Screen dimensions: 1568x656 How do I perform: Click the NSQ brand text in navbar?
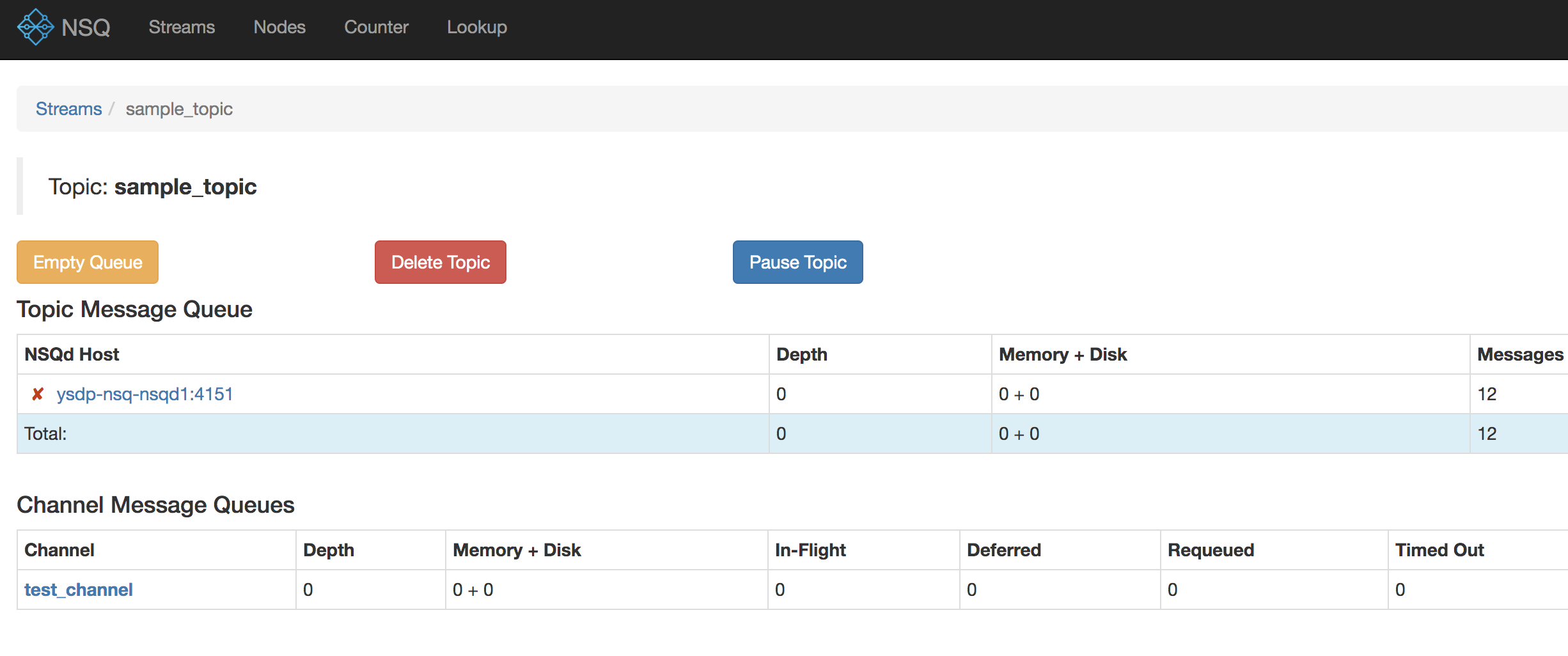[x=86, y=27]
